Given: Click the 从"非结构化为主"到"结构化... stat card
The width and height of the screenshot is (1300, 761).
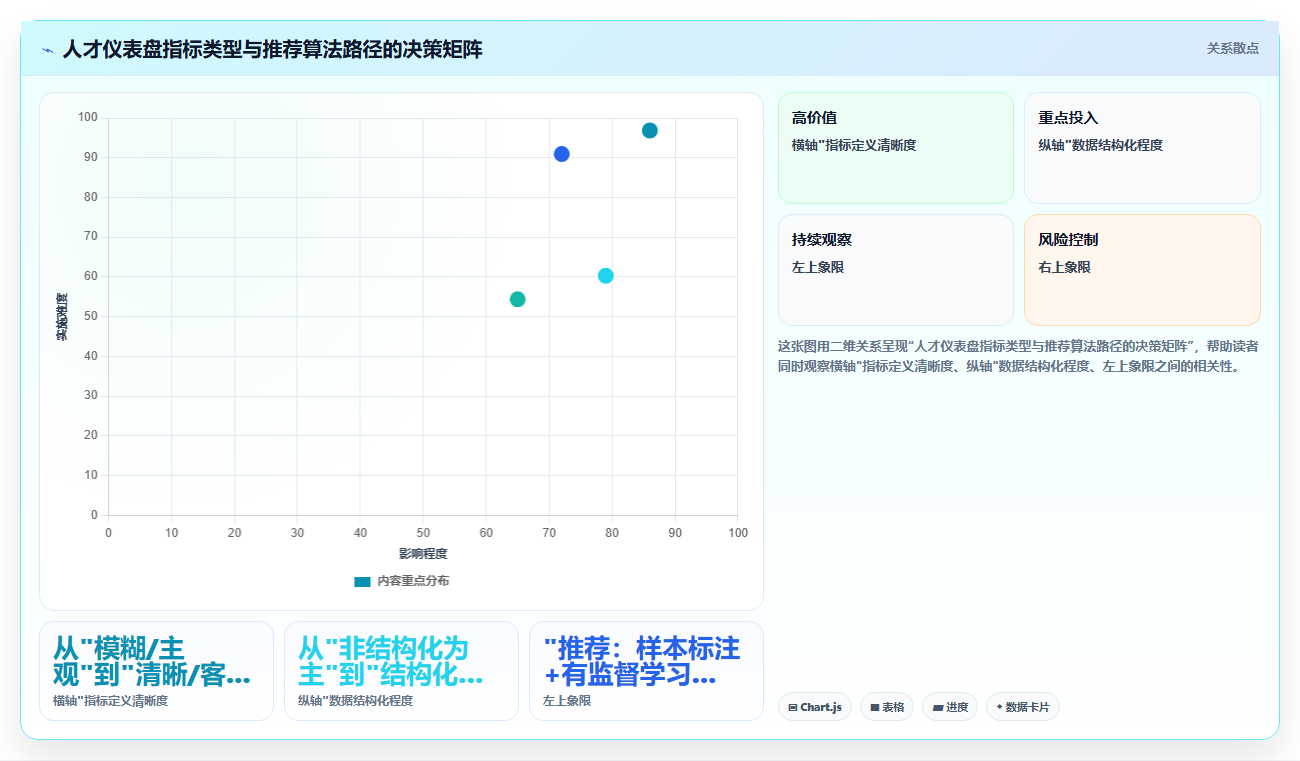Looking at the screenshot, I should coord(401,671).
